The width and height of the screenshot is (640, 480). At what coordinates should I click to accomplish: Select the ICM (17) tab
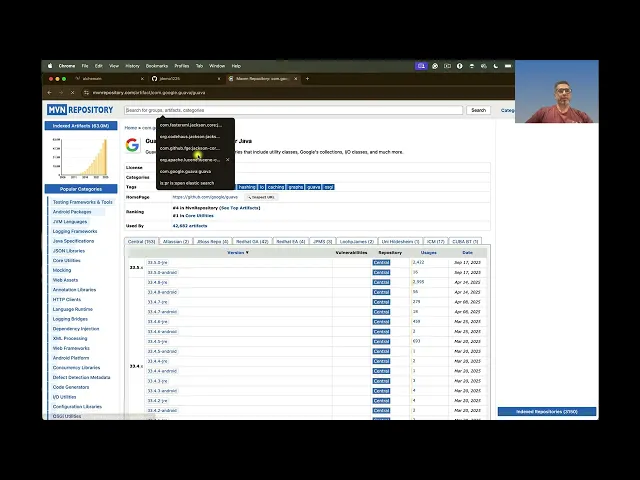(x=436, y=242)
